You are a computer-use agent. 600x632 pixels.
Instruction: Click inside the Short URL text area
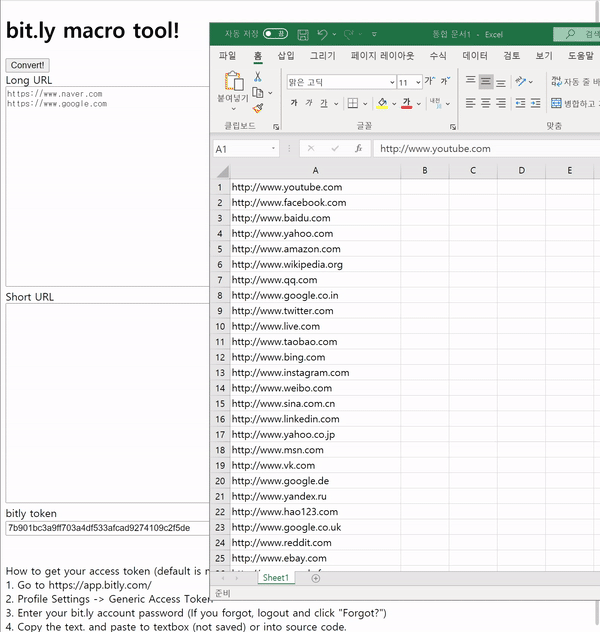107,403
